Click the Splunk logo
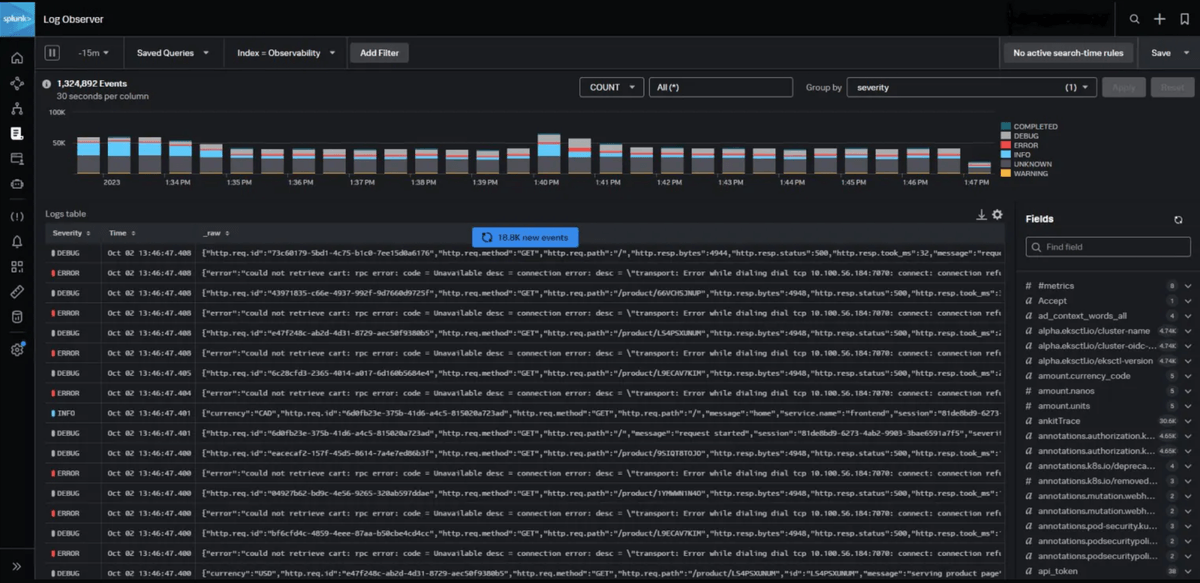 point(17,19)
